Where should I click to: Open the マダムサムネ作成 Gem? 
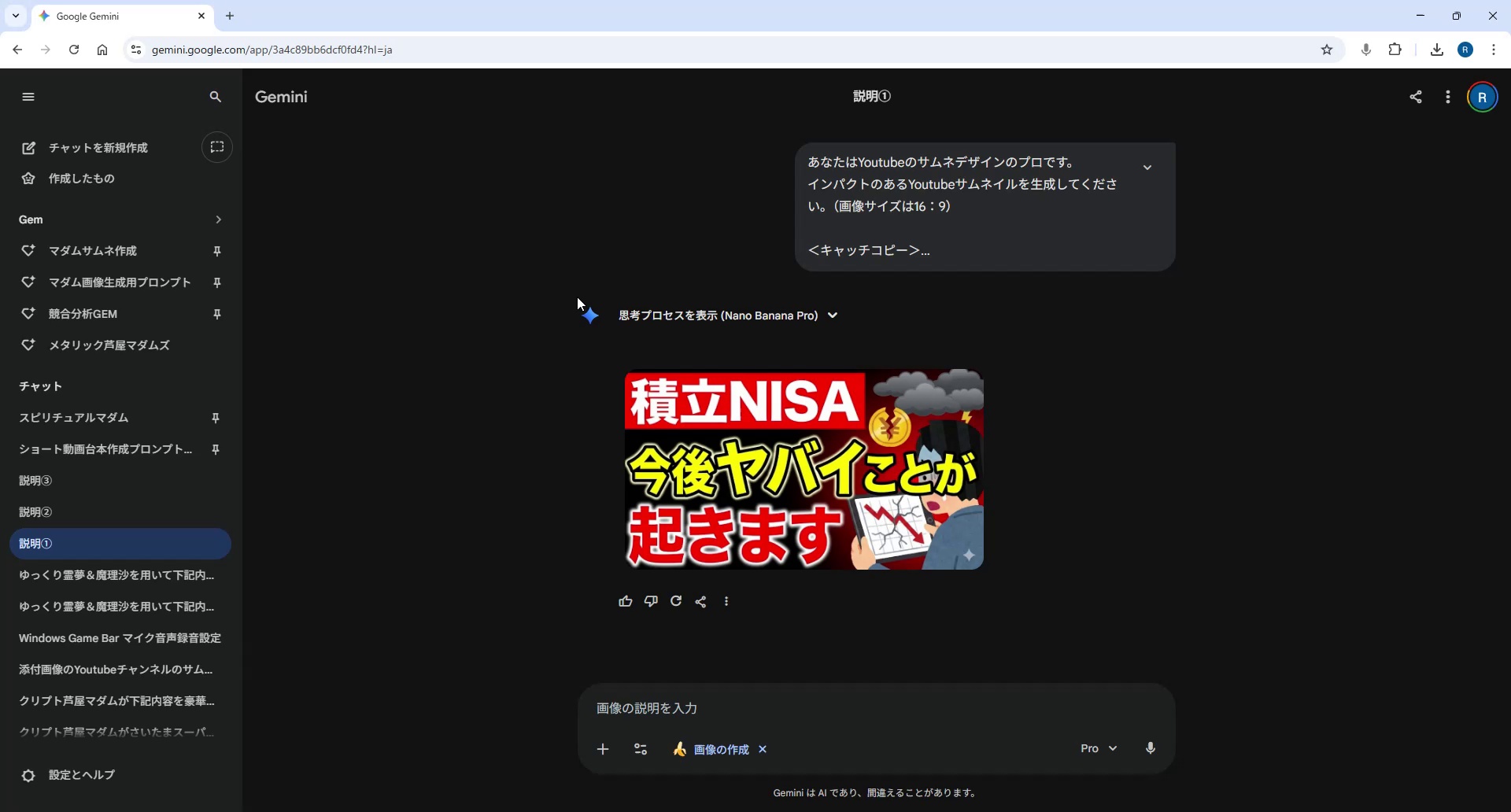[x=94, y=250]
